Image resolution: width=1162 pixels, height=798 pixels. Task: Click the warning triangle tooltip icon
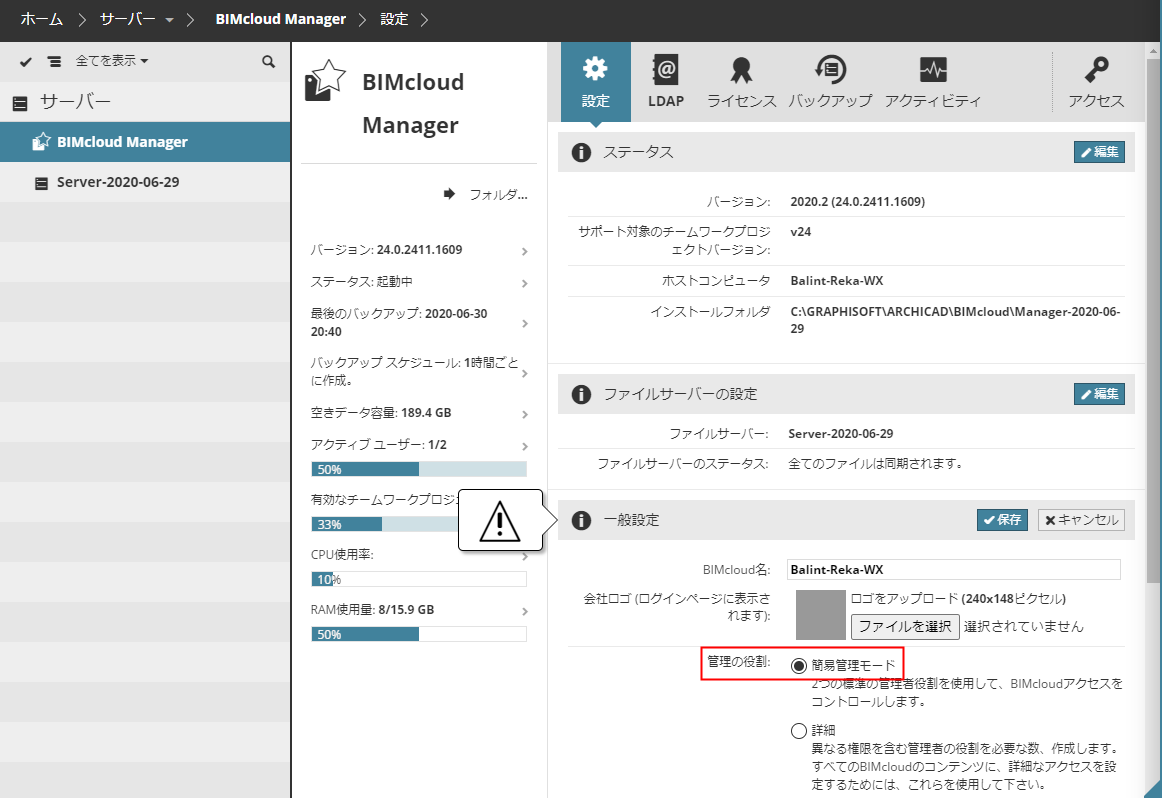499,521
